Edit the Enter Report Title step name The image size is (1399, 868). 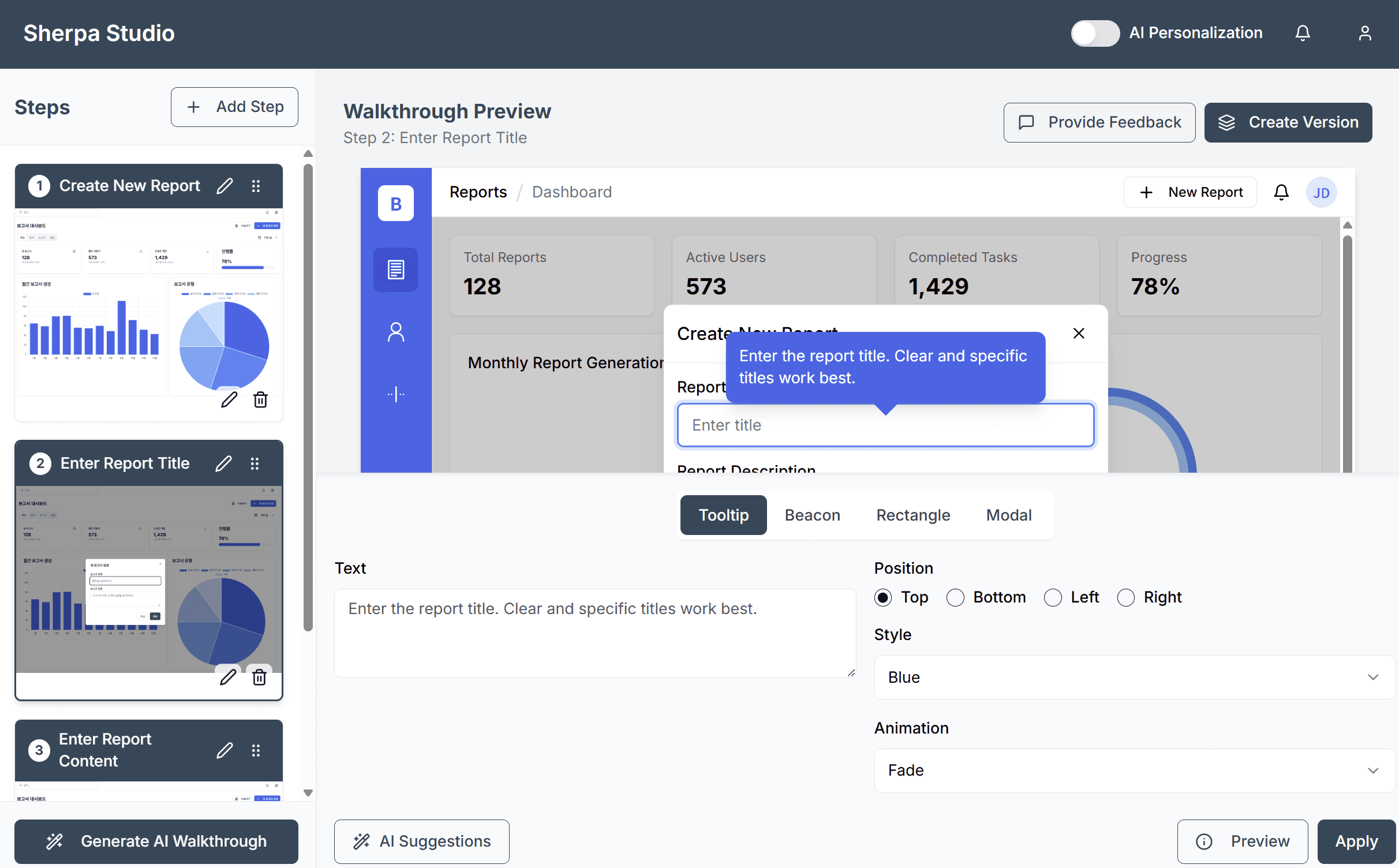(x=223, y=463)
